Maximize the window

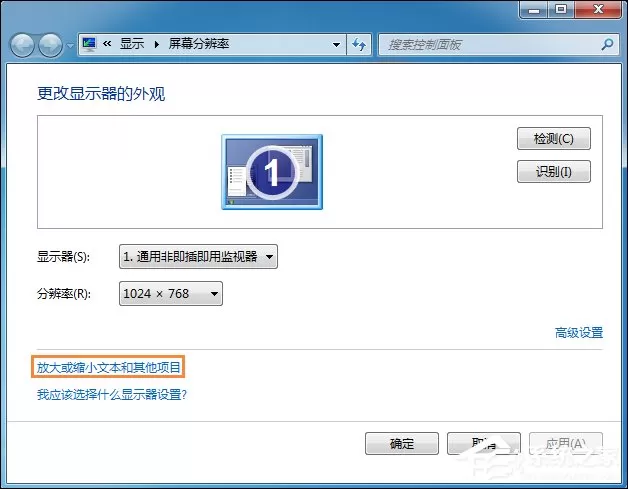tap(561, 9)
